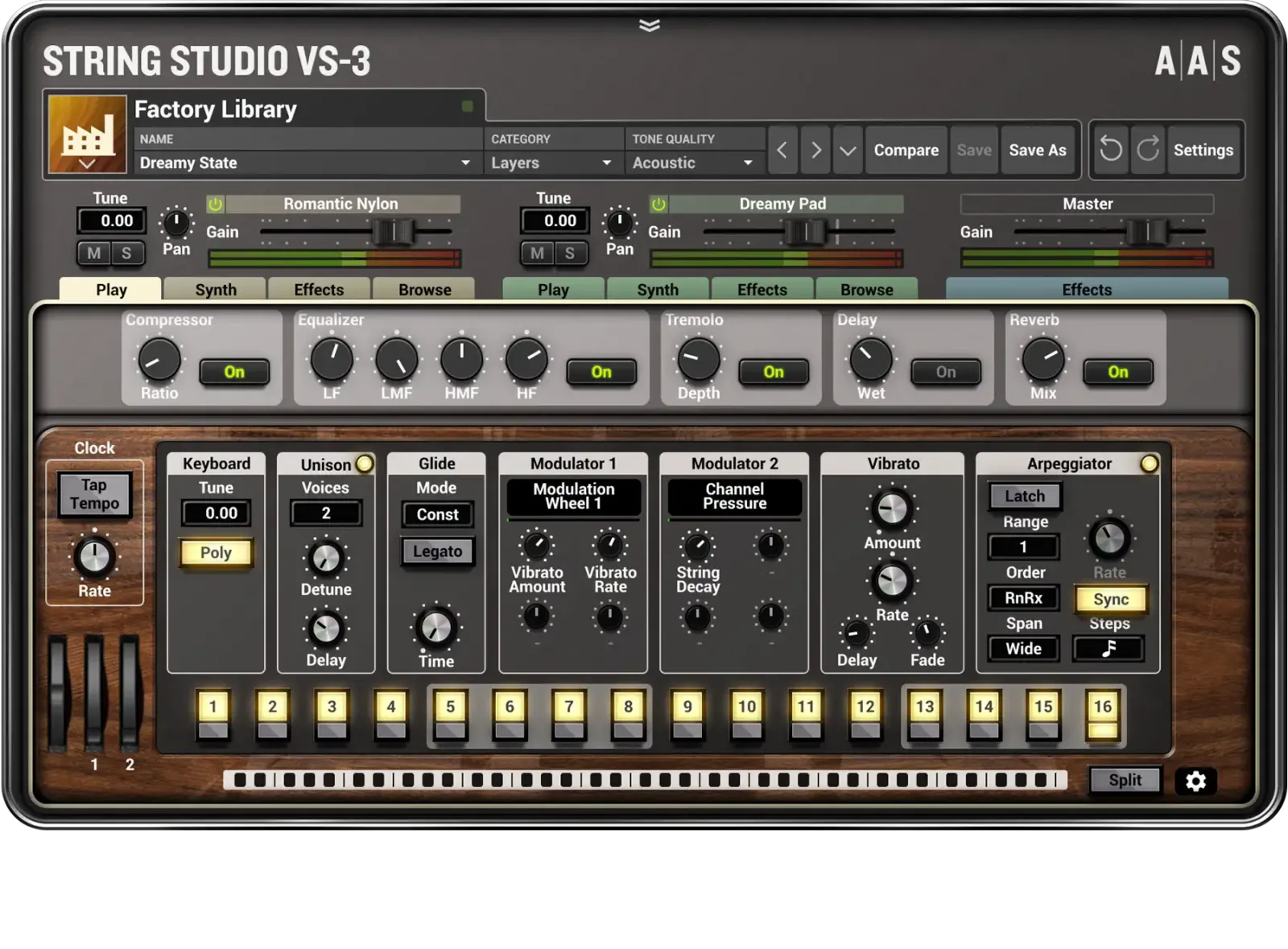The image size is (1288, 949).
Task: Adjust the Glide Time knob
Action: coord(436,627)
